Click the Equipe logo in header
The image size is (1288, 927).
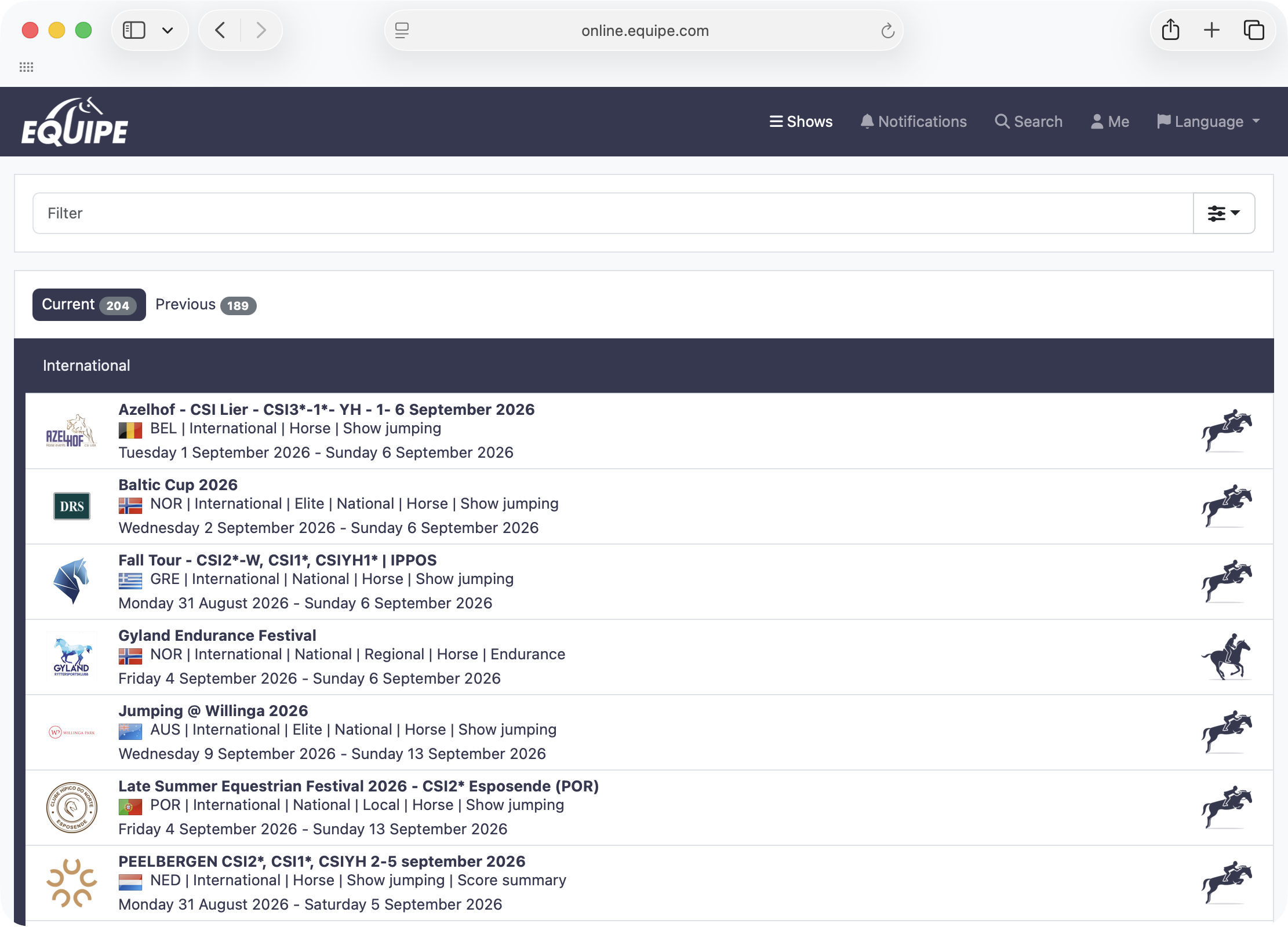pos(75,122)
